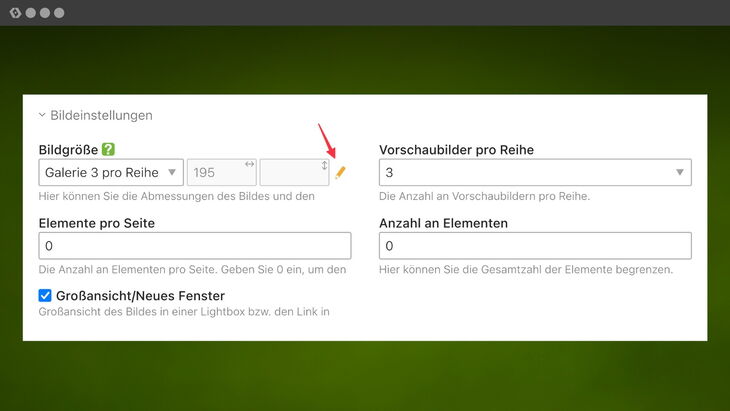Viewport: 730px width, 411px height.
Task: Click the horizontal width arrows icon
Action: [250, 164]
